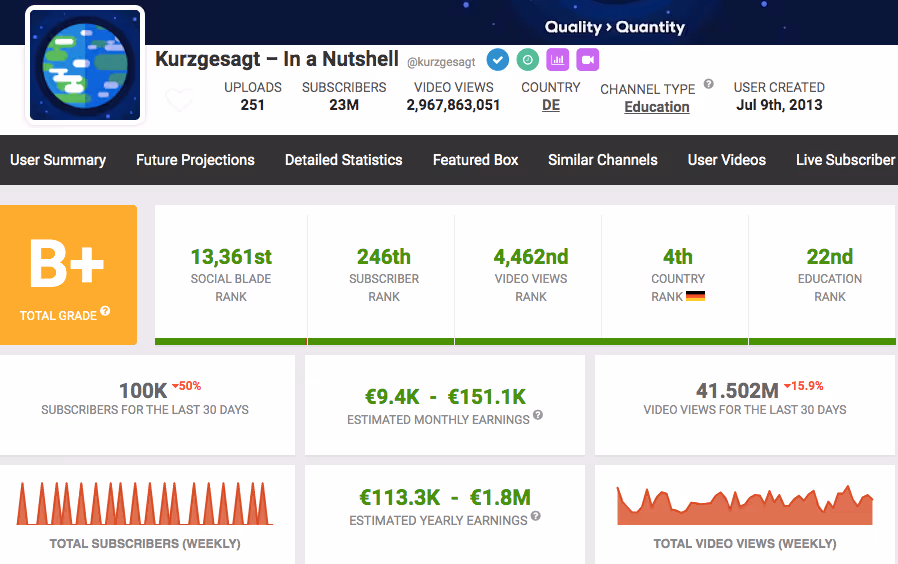Open the purple bar chart icon
The image size is (898, 564).
557,60
